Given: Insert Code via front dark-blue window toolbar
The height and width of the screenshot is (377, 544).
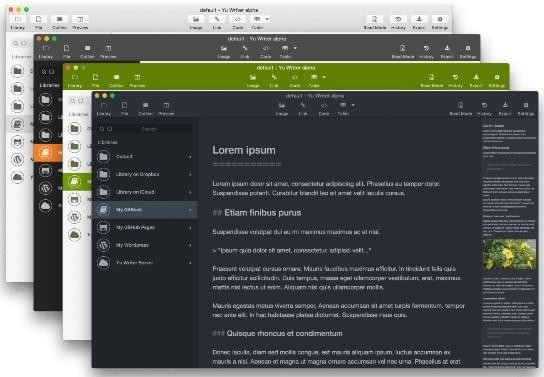Looking at the screenshot, I should coord(324,105).
